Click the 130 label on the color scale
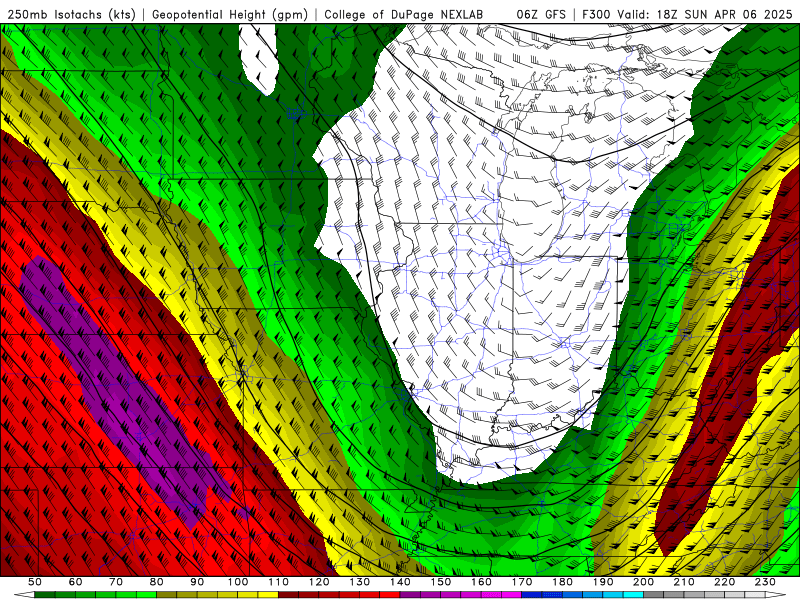Screen dimensions: 800x600 pyautogui.click(x=360, y=582)
